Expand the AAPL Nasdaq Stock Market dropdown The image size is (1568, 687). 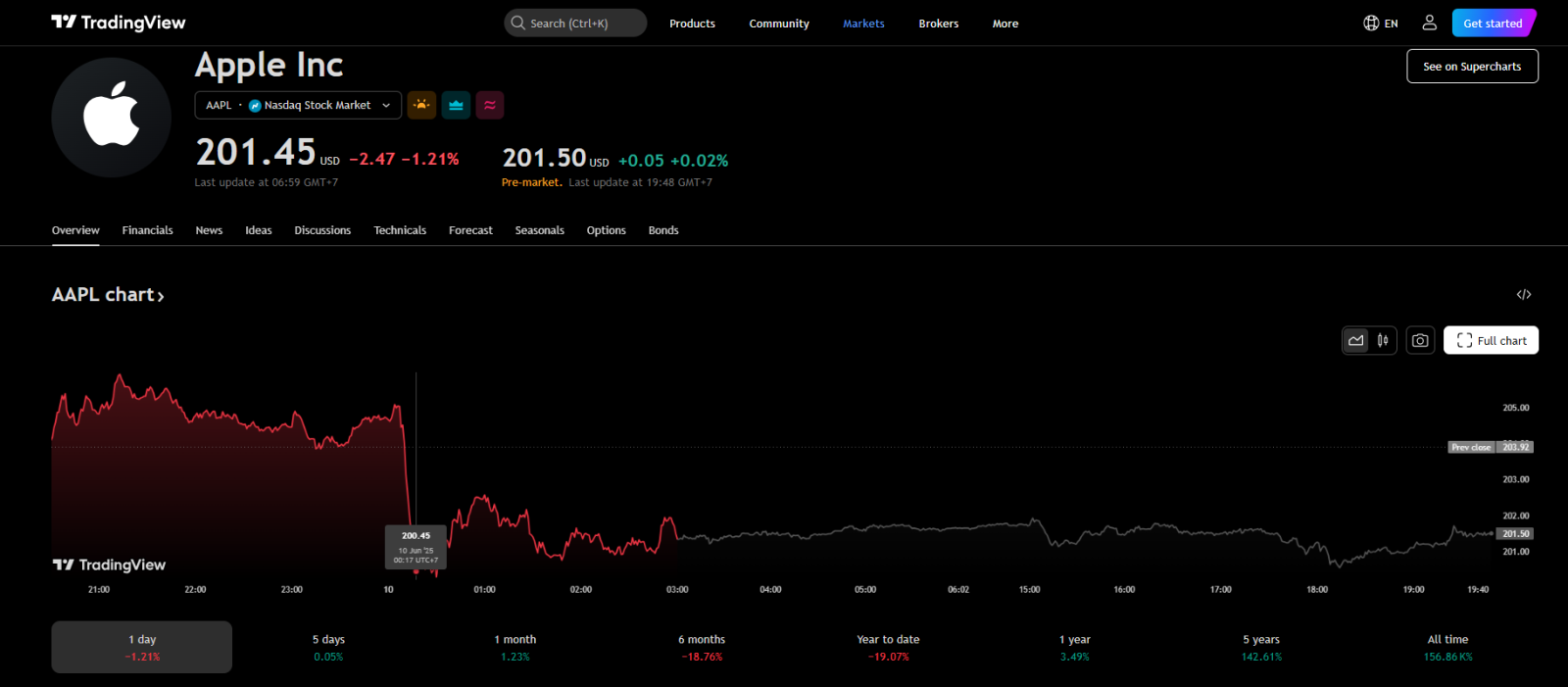[298, 105]
